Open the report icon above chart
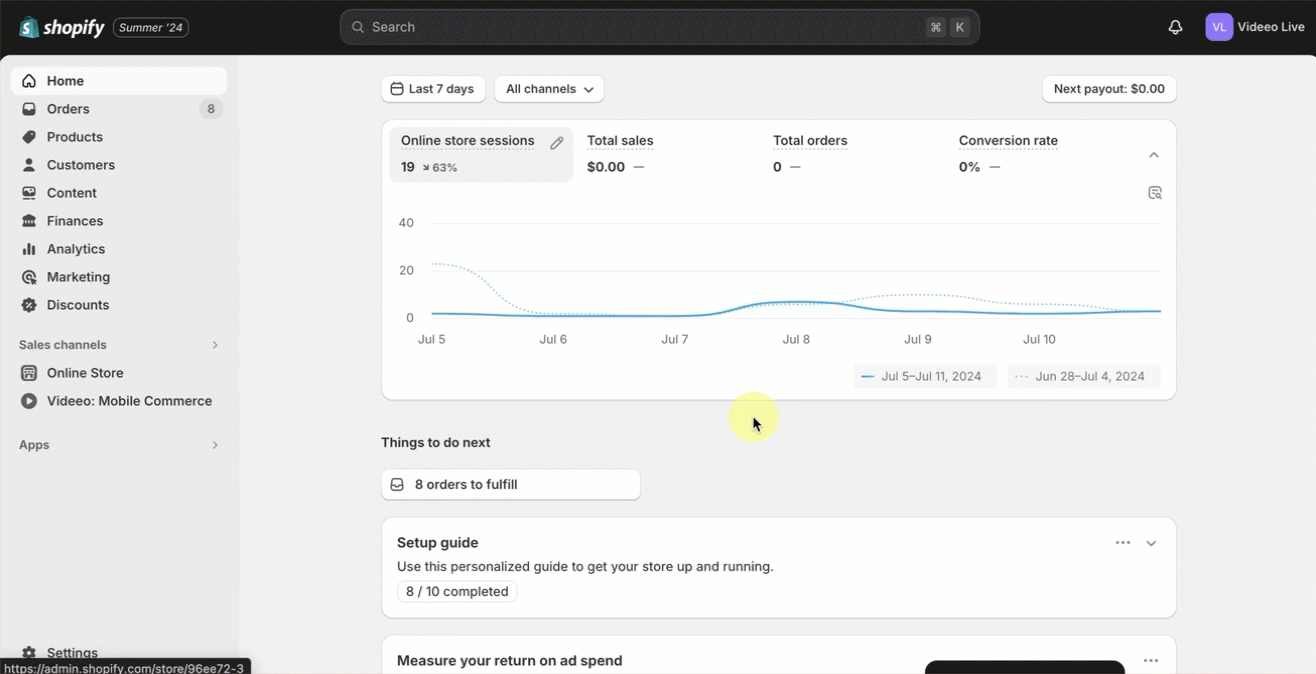 click(1154, 193)
